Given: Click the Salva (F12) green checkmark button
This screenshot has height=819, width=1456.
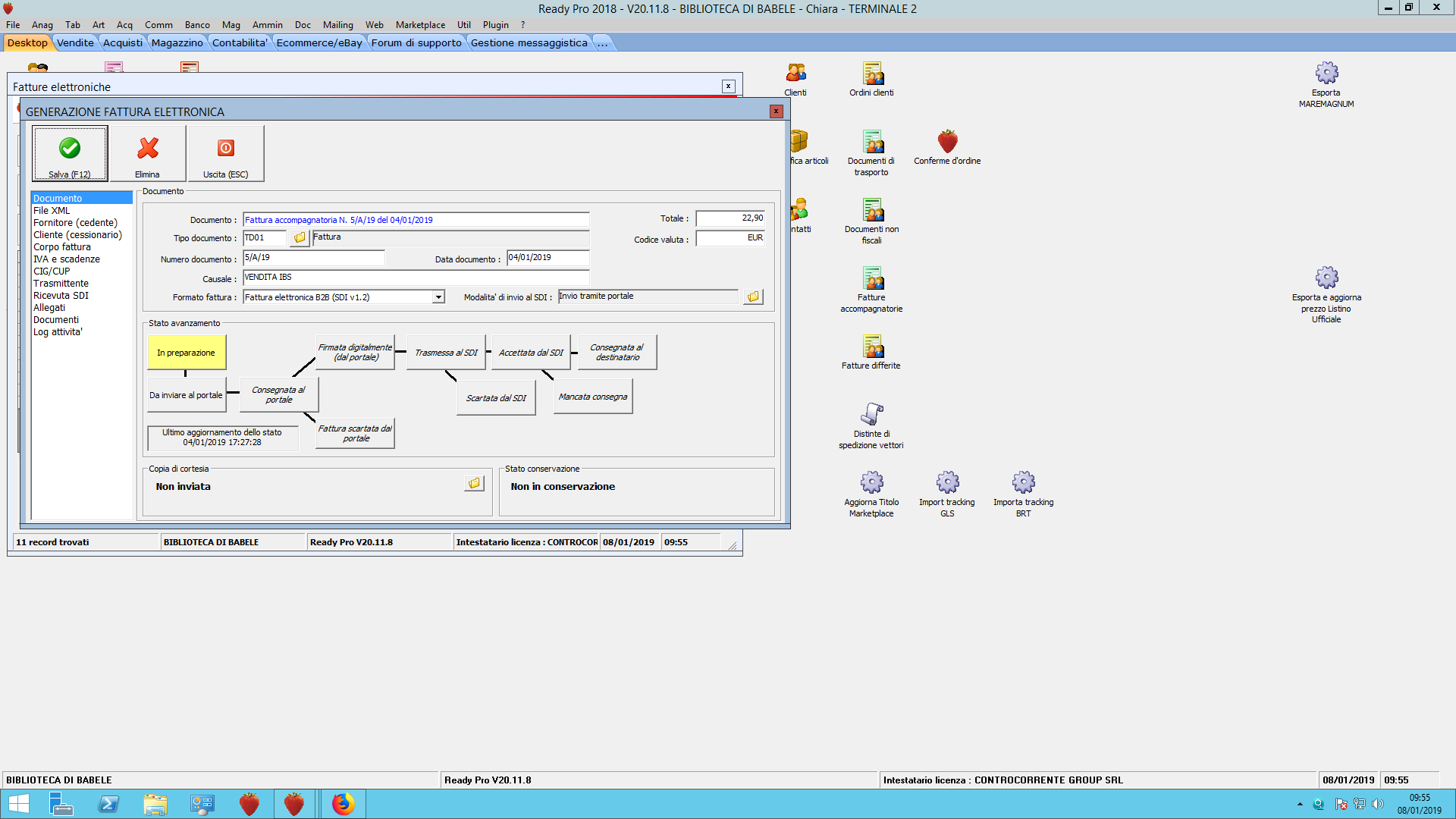Looking at the screenshot, I should click(x=70, y=153).
